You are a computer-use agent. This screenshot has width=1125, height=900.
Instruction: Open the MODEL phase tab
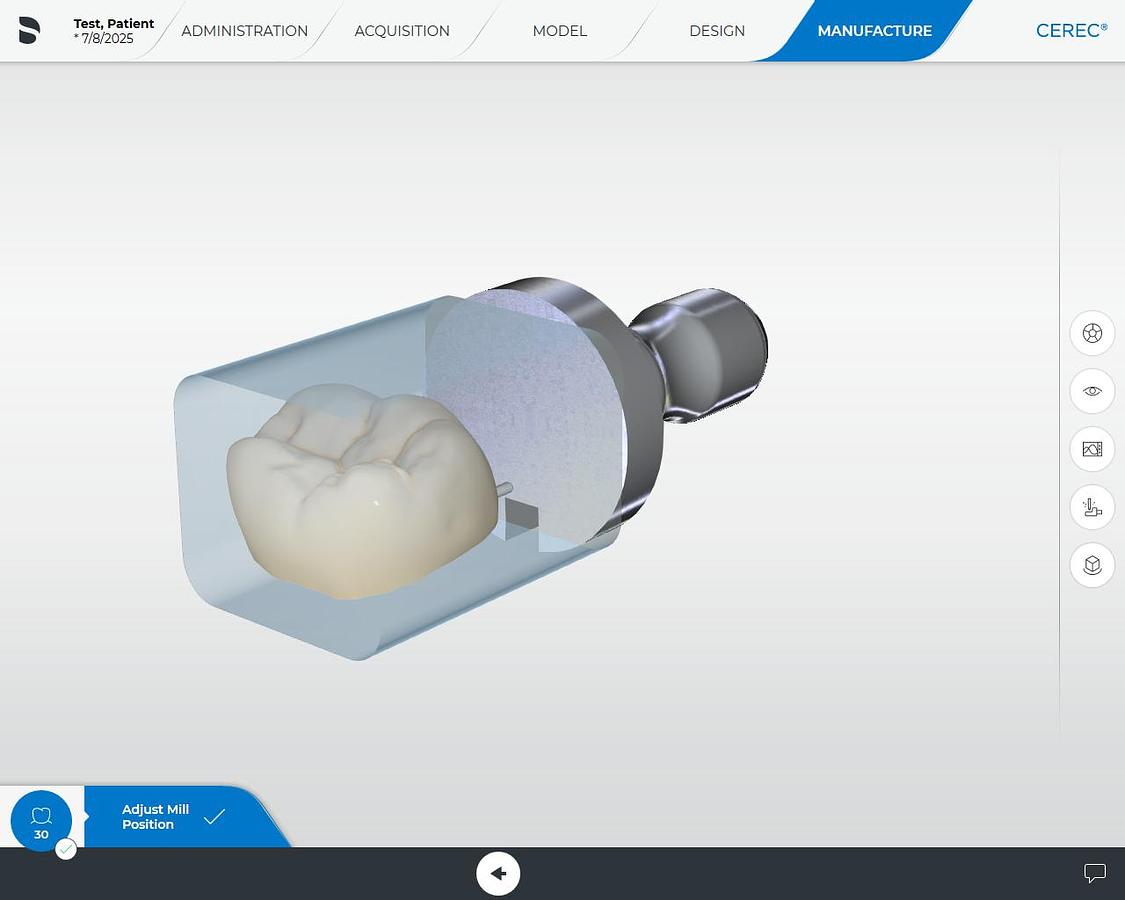tap(559, 31)
